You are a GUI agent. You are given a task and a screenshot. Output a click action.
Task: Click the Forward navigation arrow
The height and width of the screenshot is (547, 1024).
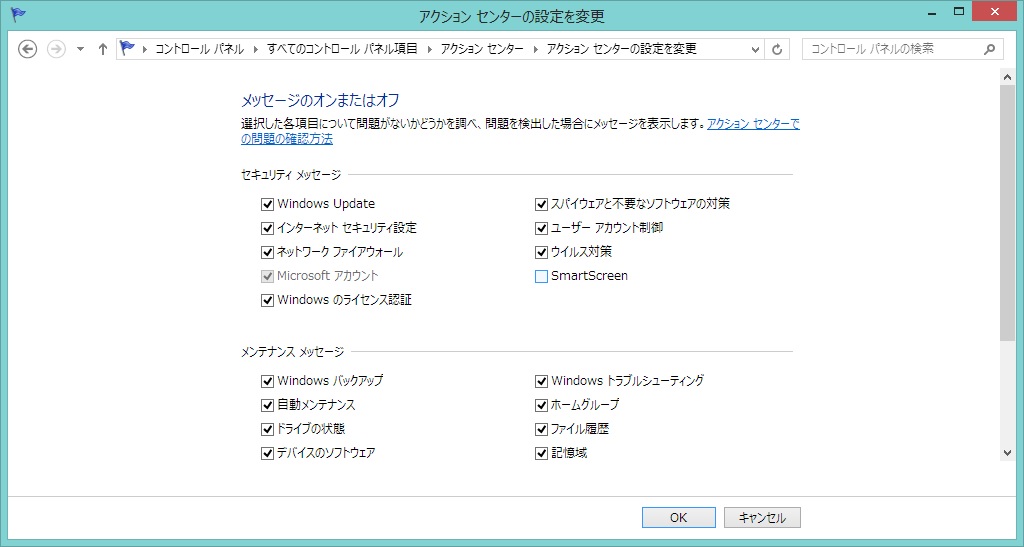click(x=56, y=49)
